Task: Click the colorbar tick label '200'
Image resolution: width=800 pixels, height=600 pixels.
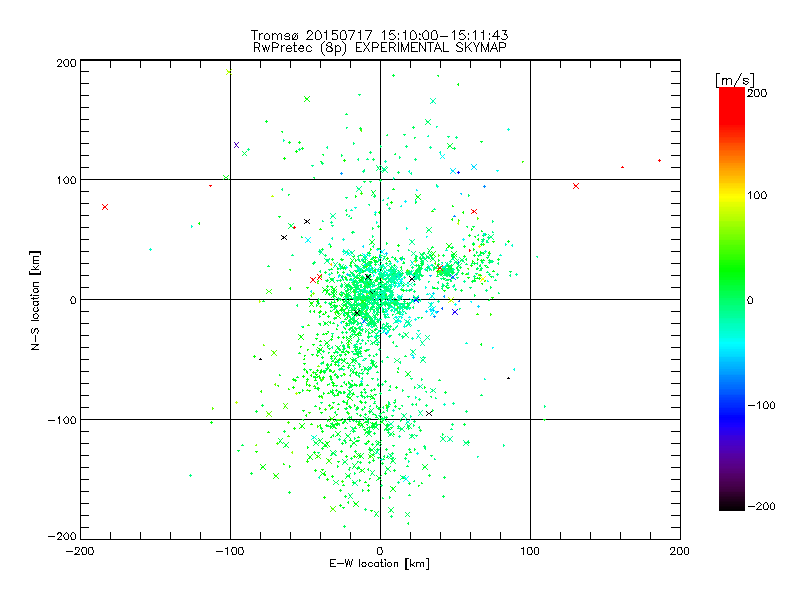Action: (757, 93)
